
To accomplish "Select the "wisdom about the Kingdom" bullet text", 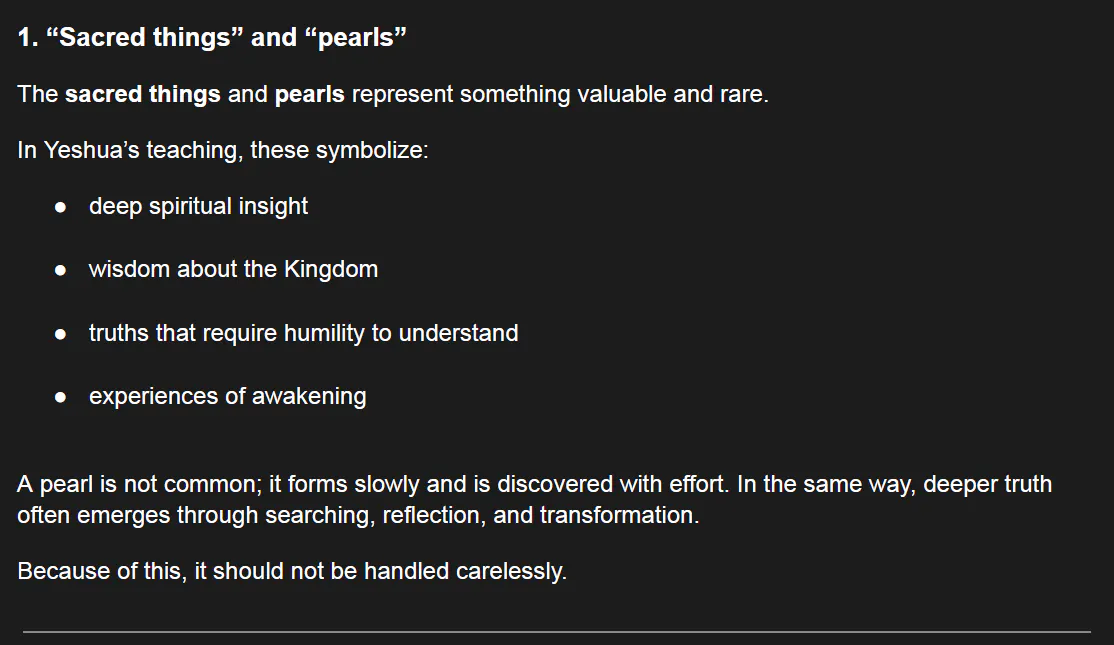I will click(x=233, y=269).
